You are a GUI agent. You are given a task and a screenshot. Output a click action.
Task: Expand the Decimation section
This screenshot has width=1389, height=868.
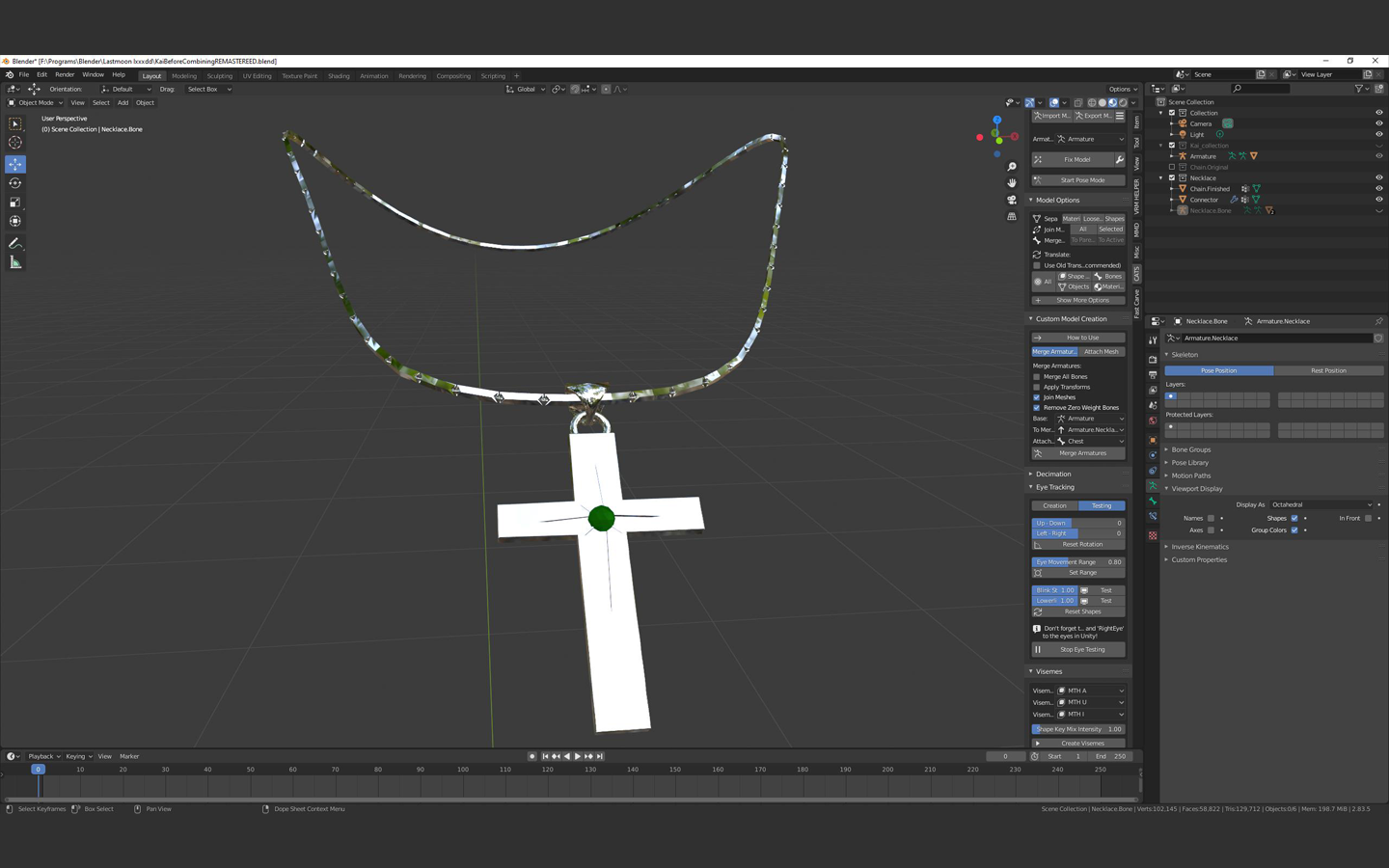coord(1053,474)
